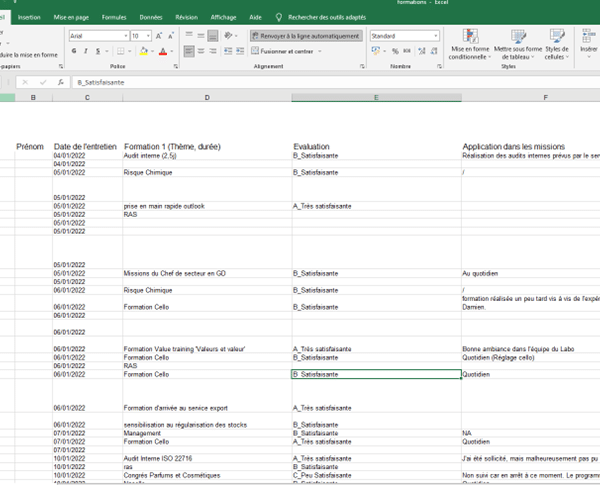This screenshot has height=485, width=600.
Task: Apply thousands separator style
Action: point(407,51)
